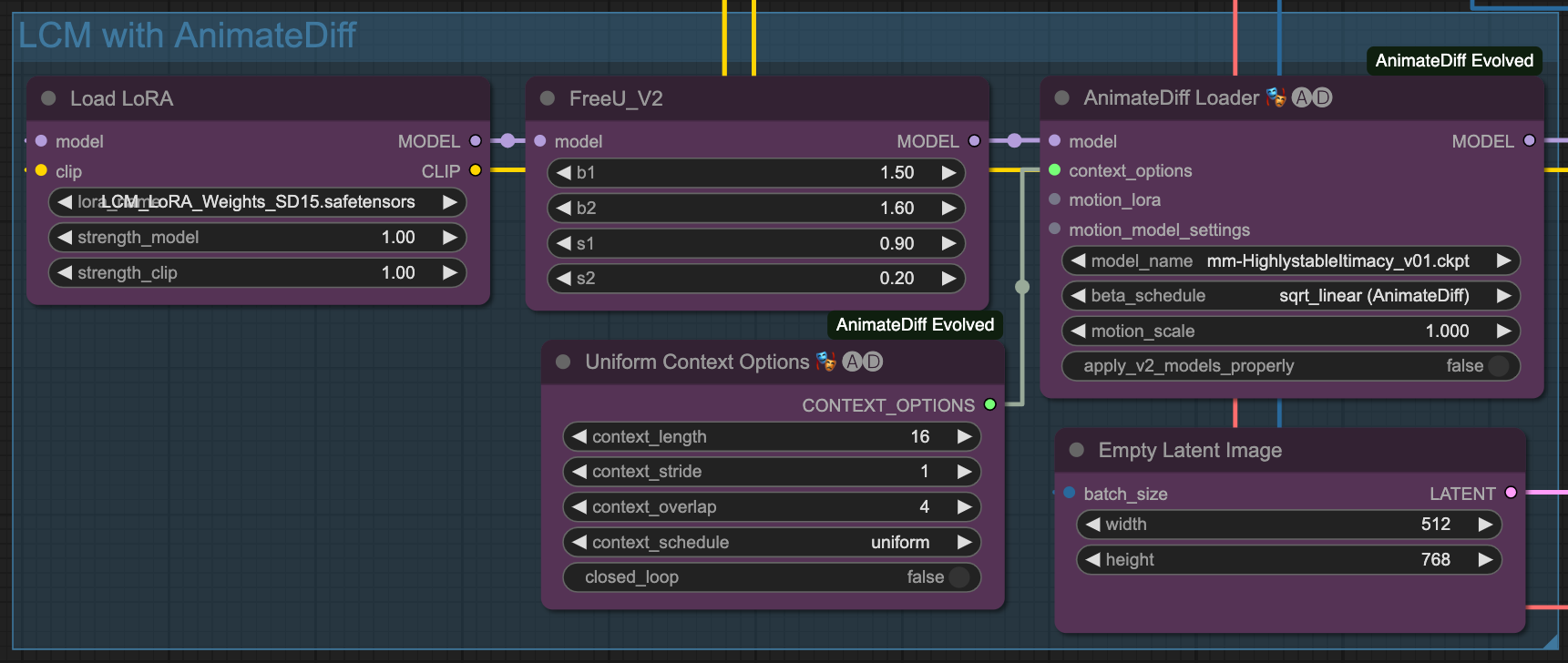Decrease s2 value with left arrow
The width and height of the screenshot is (1568, 663).
[x=564, y=279]
